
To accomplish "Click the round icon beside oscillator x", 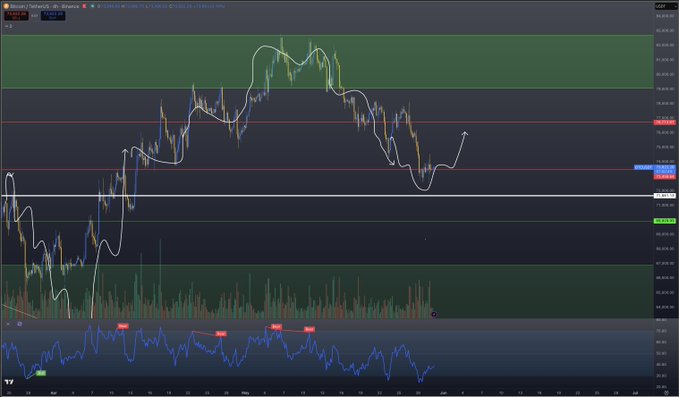I will (x=19, y=324).
